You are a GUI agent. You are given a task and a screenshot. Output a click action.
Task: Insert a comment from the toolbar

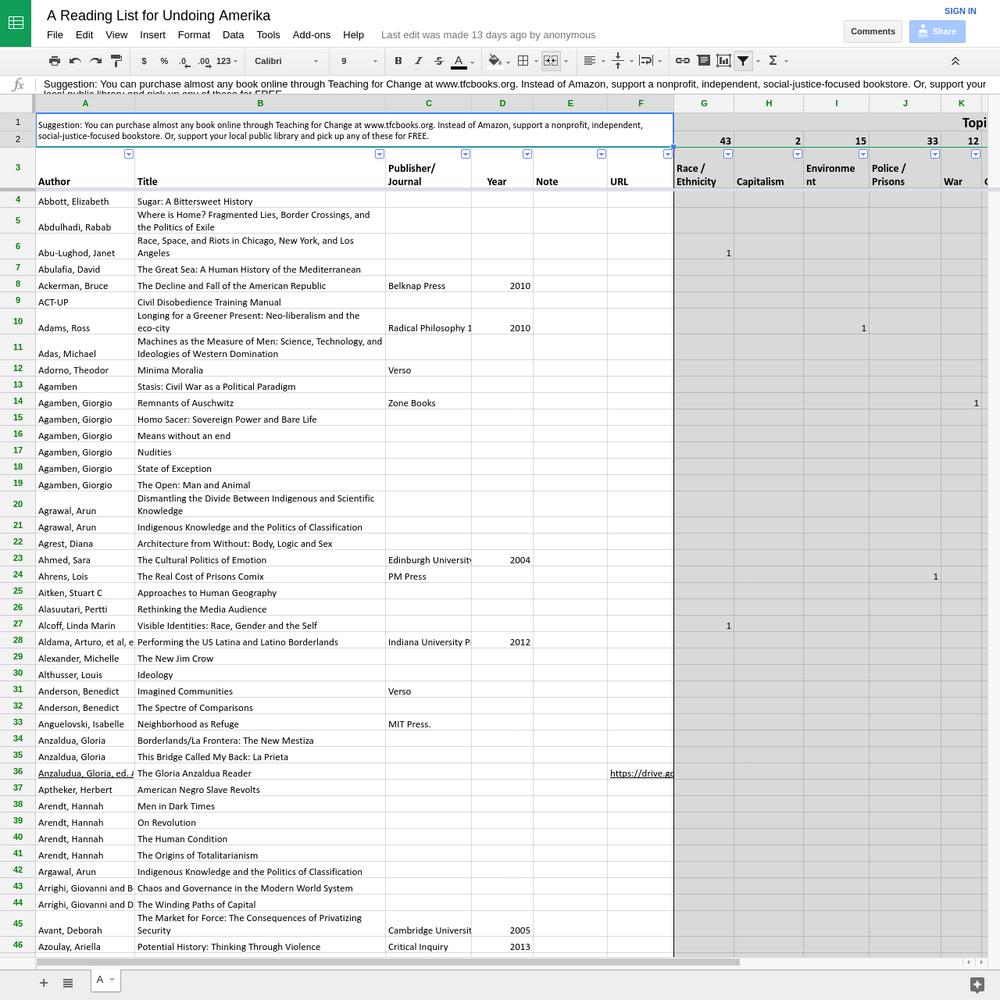click(703, 61)
